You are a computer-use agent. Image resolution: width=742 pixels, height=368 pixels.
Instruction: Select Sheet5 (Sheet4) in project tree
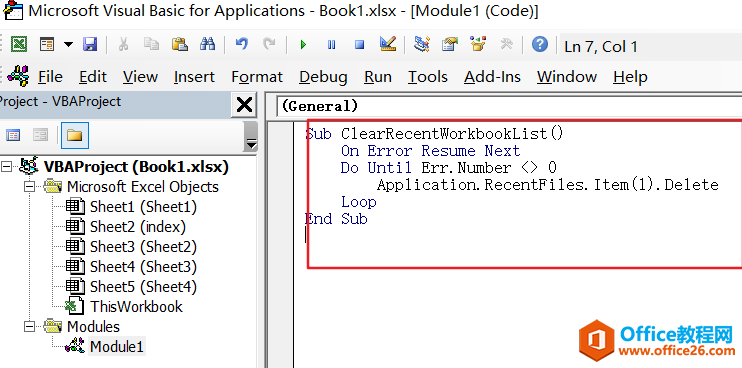(143, 287)
